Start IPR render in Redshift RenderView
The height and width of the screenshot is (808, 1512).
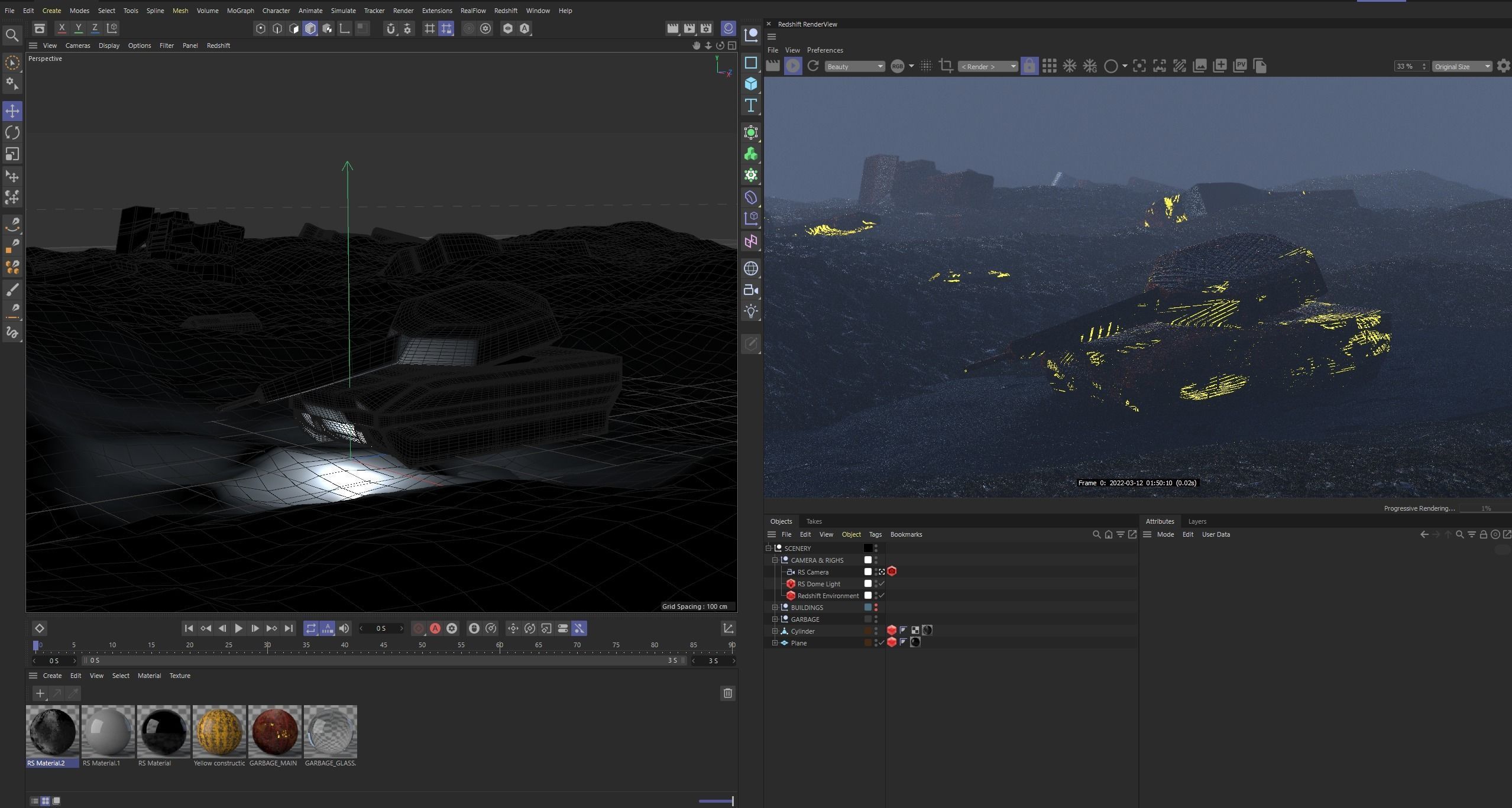coord(793,66)
